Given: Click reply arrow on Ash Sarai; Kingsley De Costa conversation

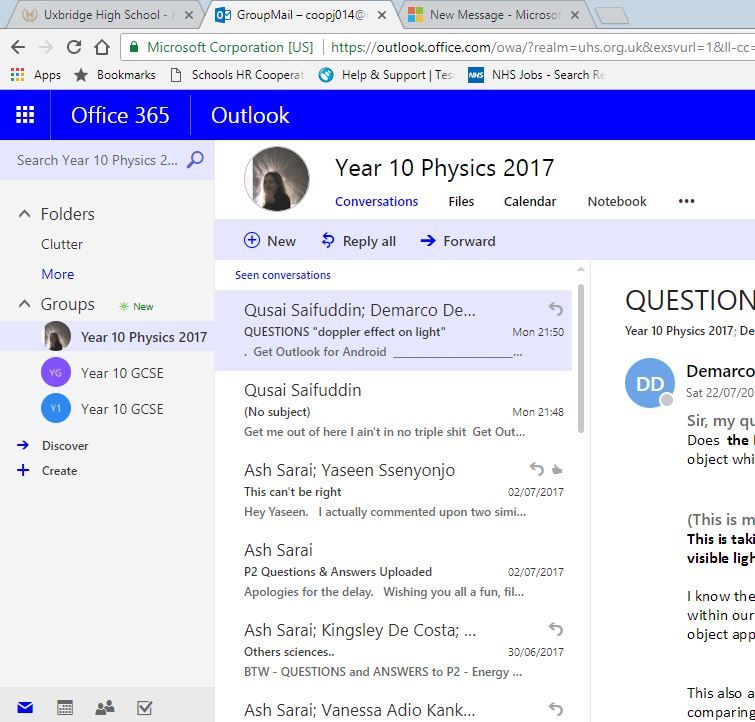Looking at the screenshot, I should tap(556, 629).
